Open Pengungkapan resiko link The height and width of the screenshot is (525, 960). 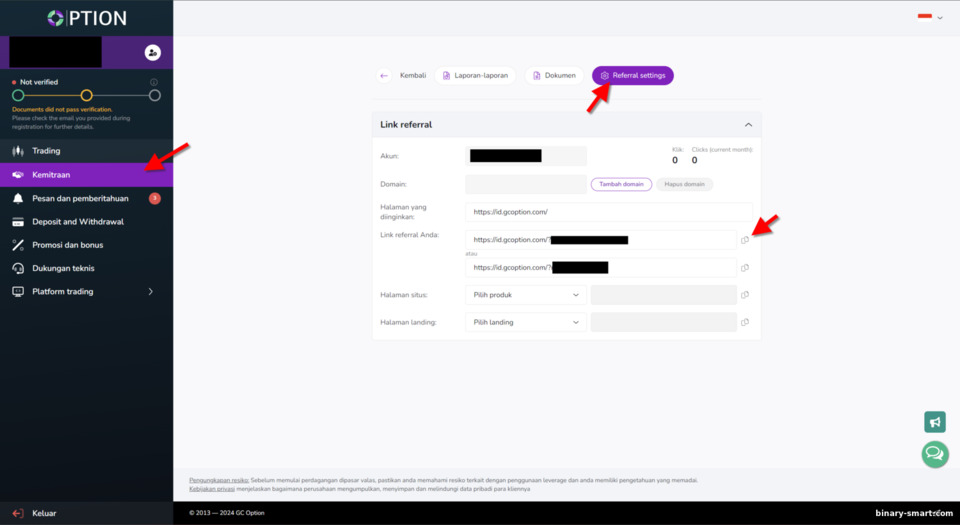(x=219, y=480)
